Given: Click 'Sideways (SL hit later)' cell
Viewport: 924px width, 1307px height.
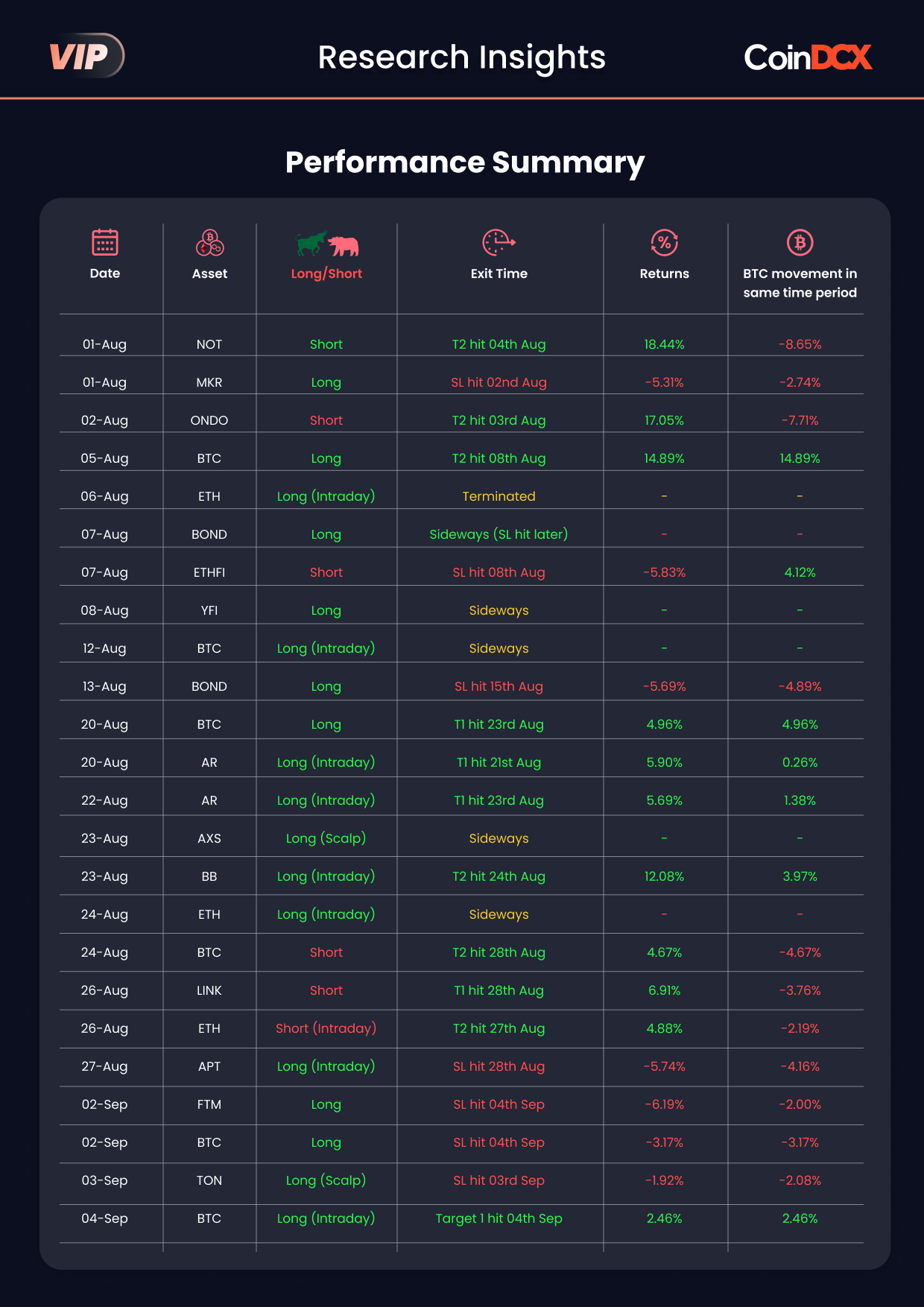Looking at the screenshot, I should [x=499, y=534].
